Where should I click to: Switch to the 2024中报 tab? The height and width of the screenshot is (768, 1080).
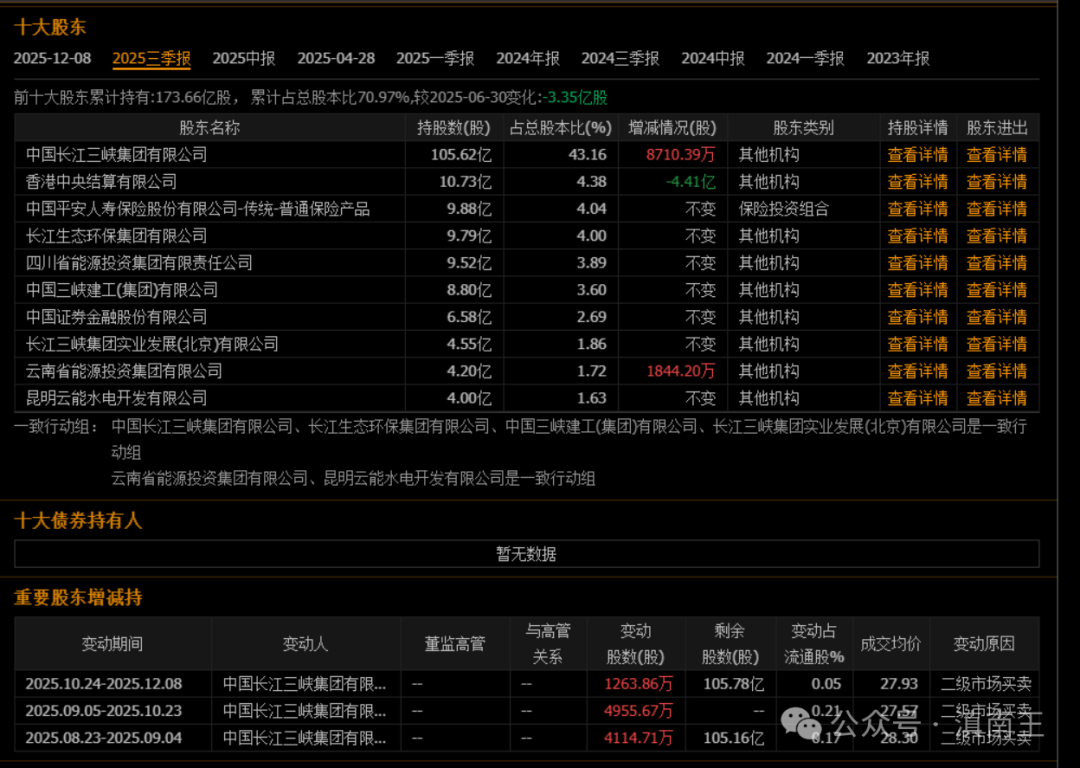713,59
